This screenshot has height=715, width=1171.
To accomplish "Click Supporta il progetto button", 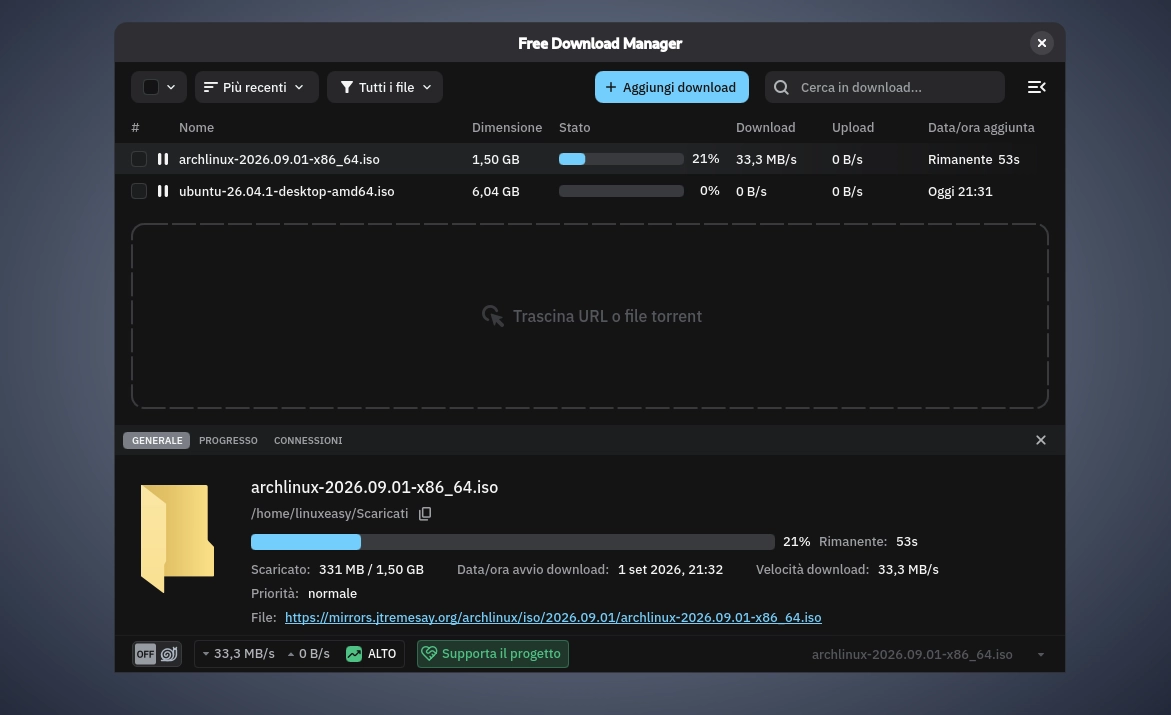I will [493, 654].
